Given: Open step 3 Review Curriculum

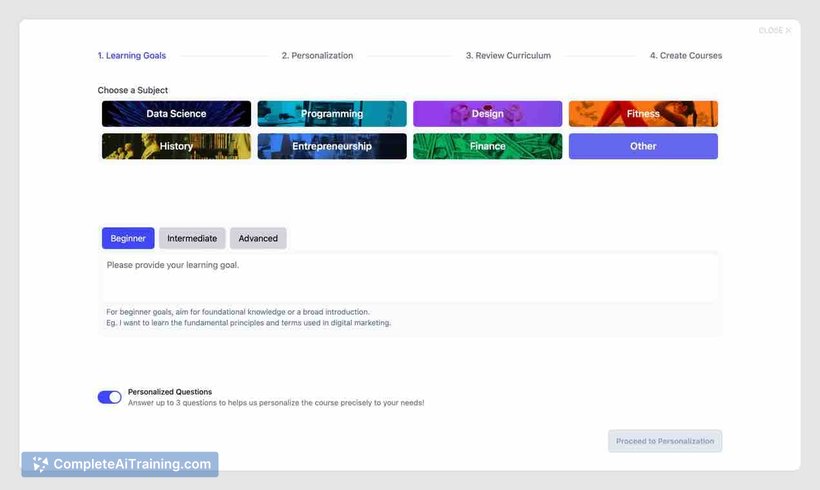Looking at the screenshot, I should tap(508, 55).
